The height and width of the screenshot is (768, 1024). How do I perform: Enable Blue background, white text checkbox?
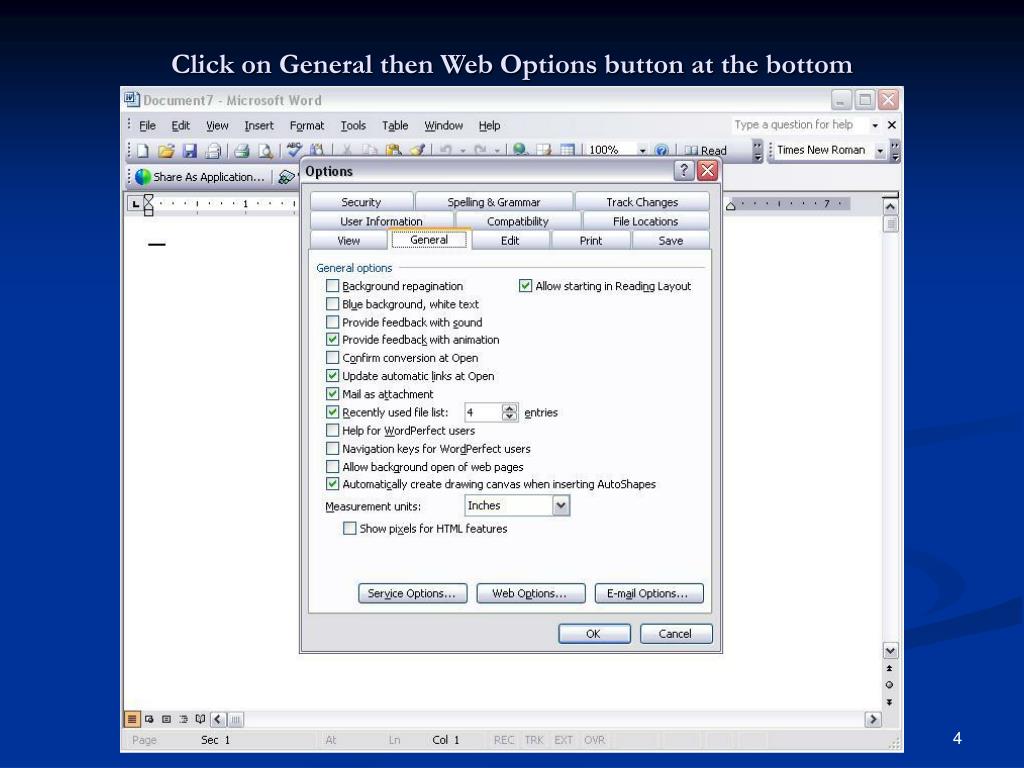332,304
